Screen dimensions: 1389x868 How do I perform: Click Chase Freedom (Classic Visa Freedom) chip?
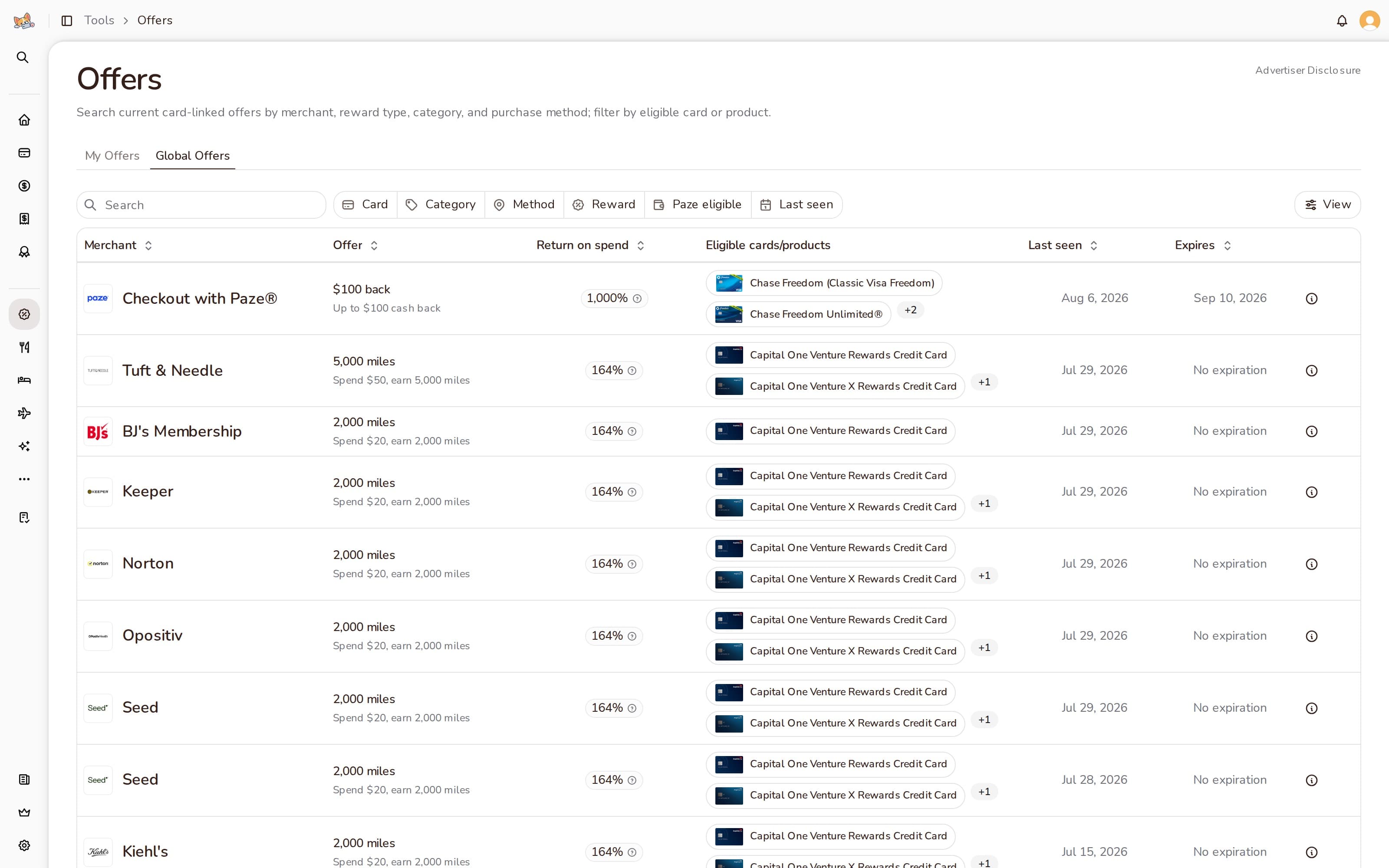coord(824,283)
